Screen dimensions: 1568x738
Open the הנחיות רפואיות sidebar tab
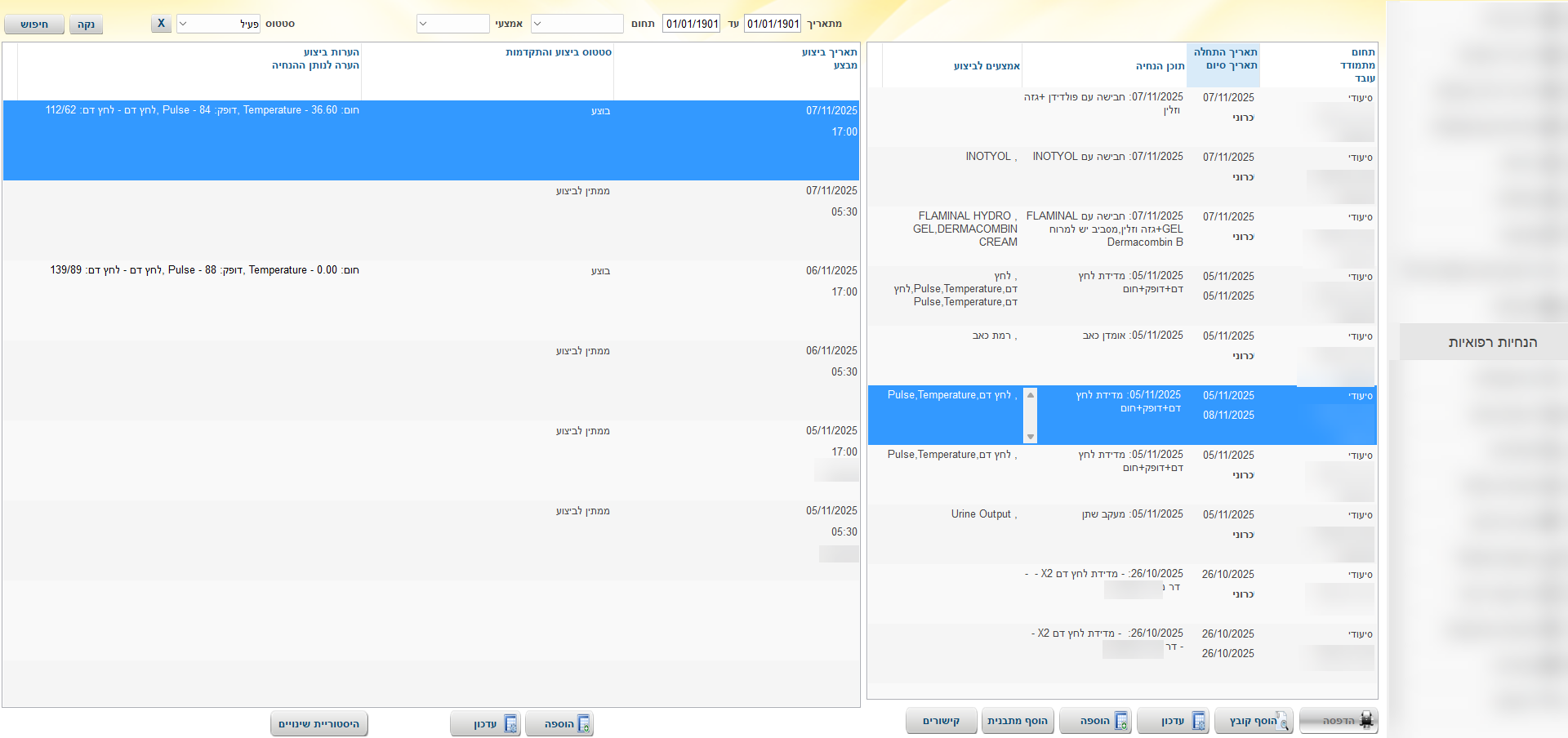pyautogui.click(x=1492, y=342)
